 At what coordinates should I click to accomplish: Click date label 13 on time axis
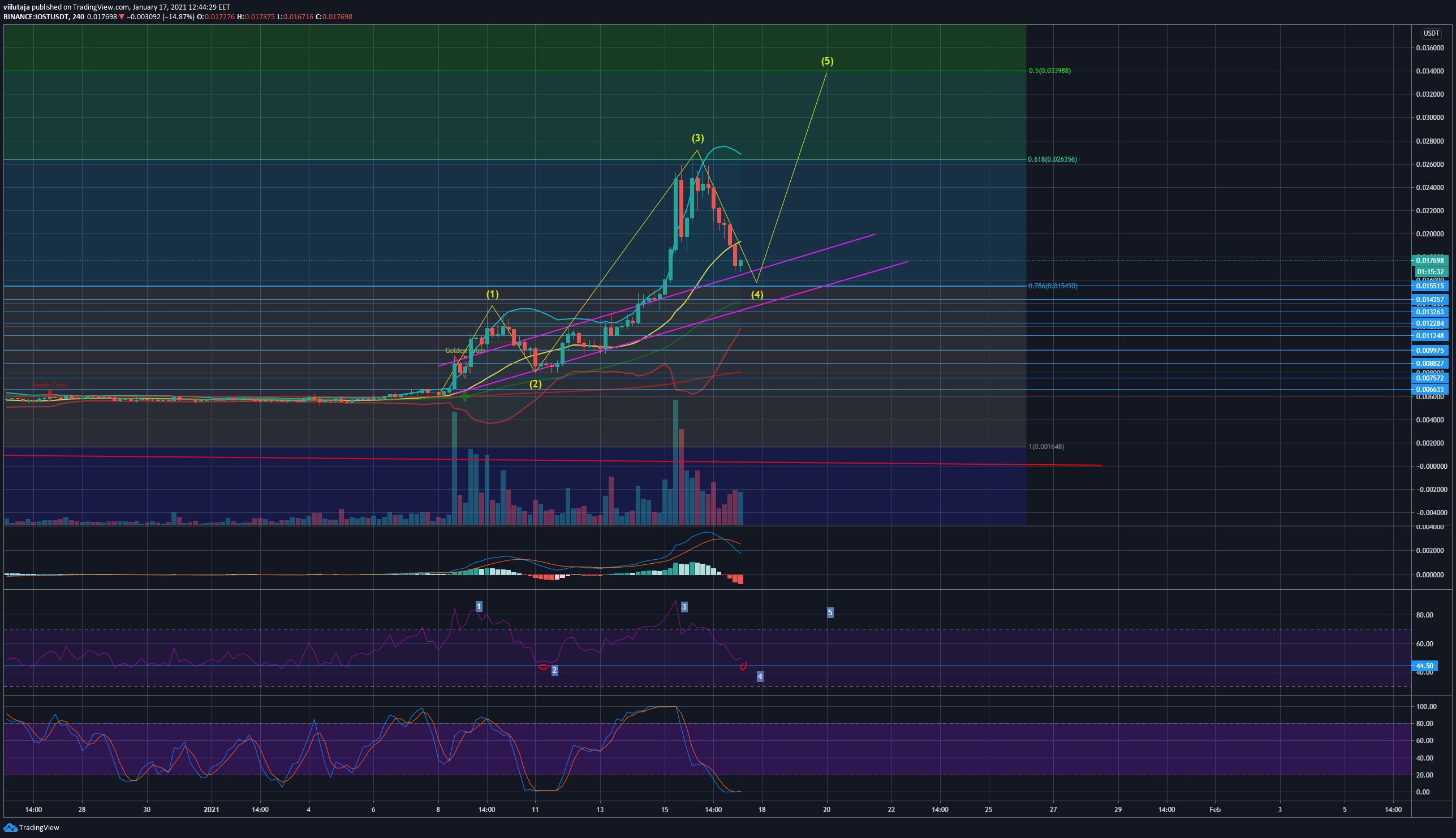600,810
